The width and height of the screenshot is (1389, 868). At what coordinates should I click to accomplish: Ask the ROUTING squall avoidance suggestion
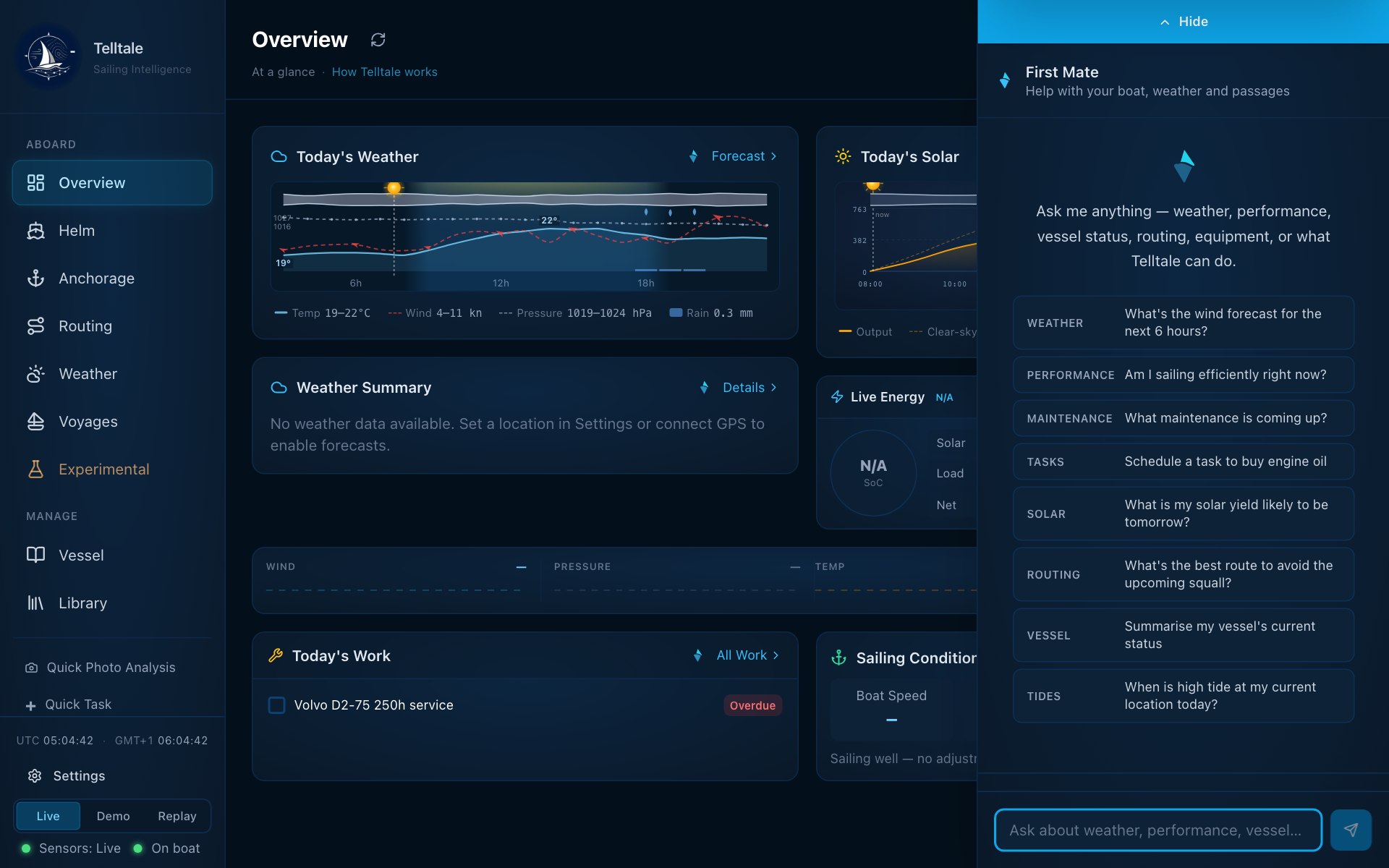[1183, 574]
